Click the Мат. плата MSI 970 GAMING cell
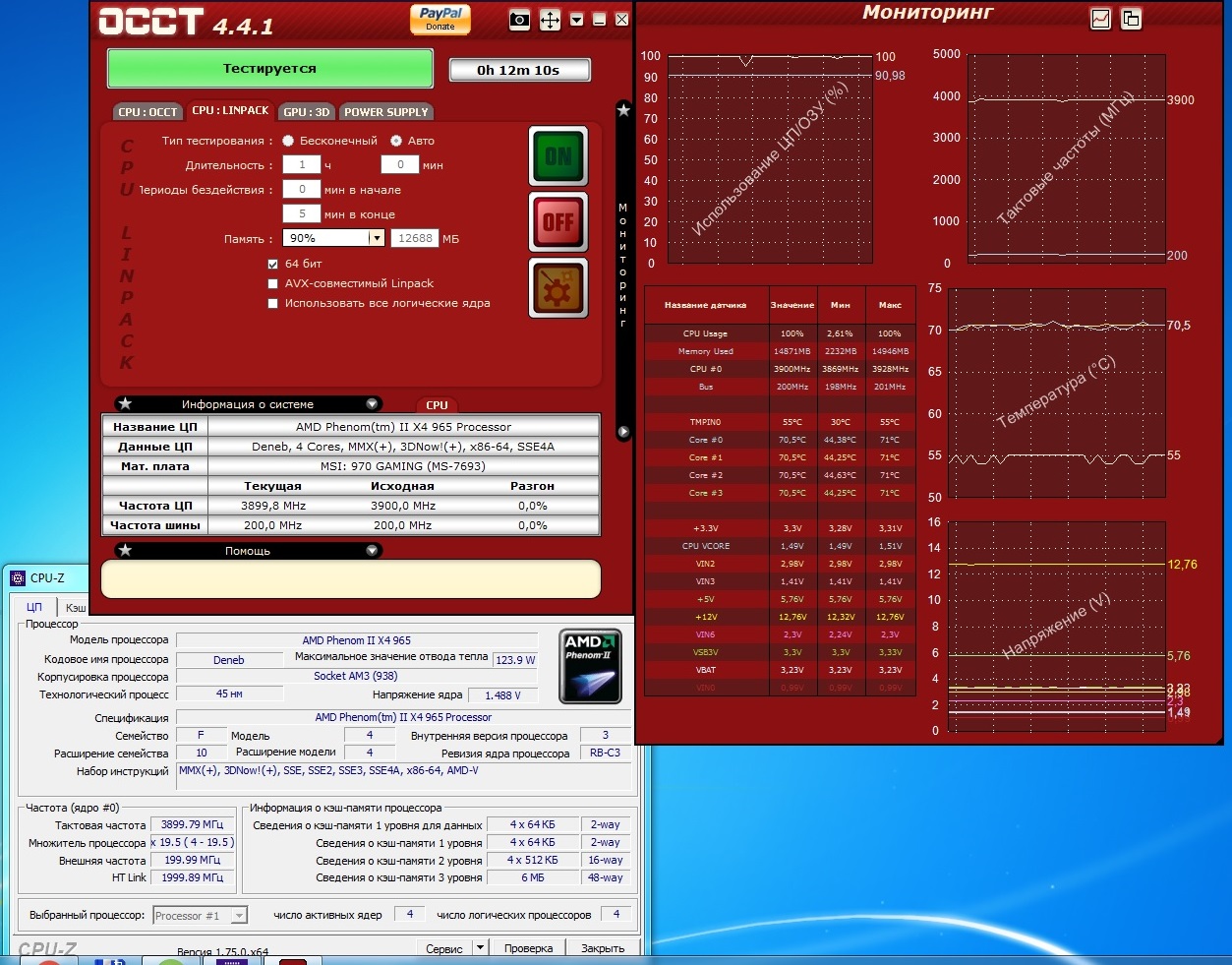This screenshot has width=1232, height=965. [403, 466]
